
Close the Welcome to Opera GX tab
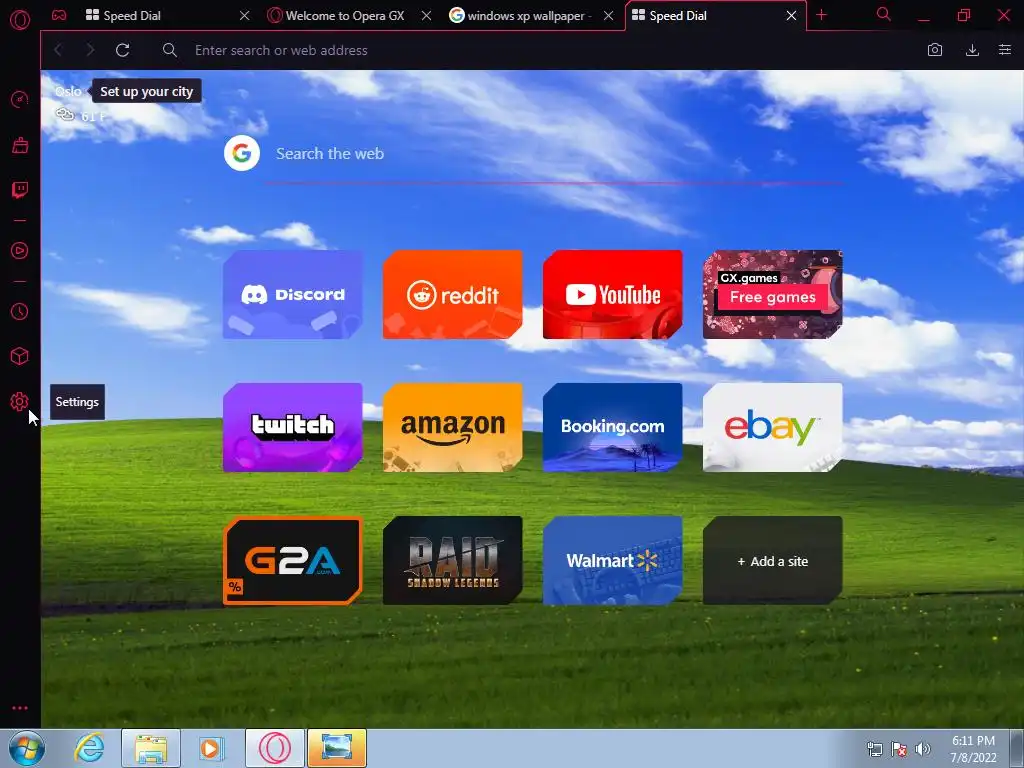pyautogui.click(x=426, y=16)
